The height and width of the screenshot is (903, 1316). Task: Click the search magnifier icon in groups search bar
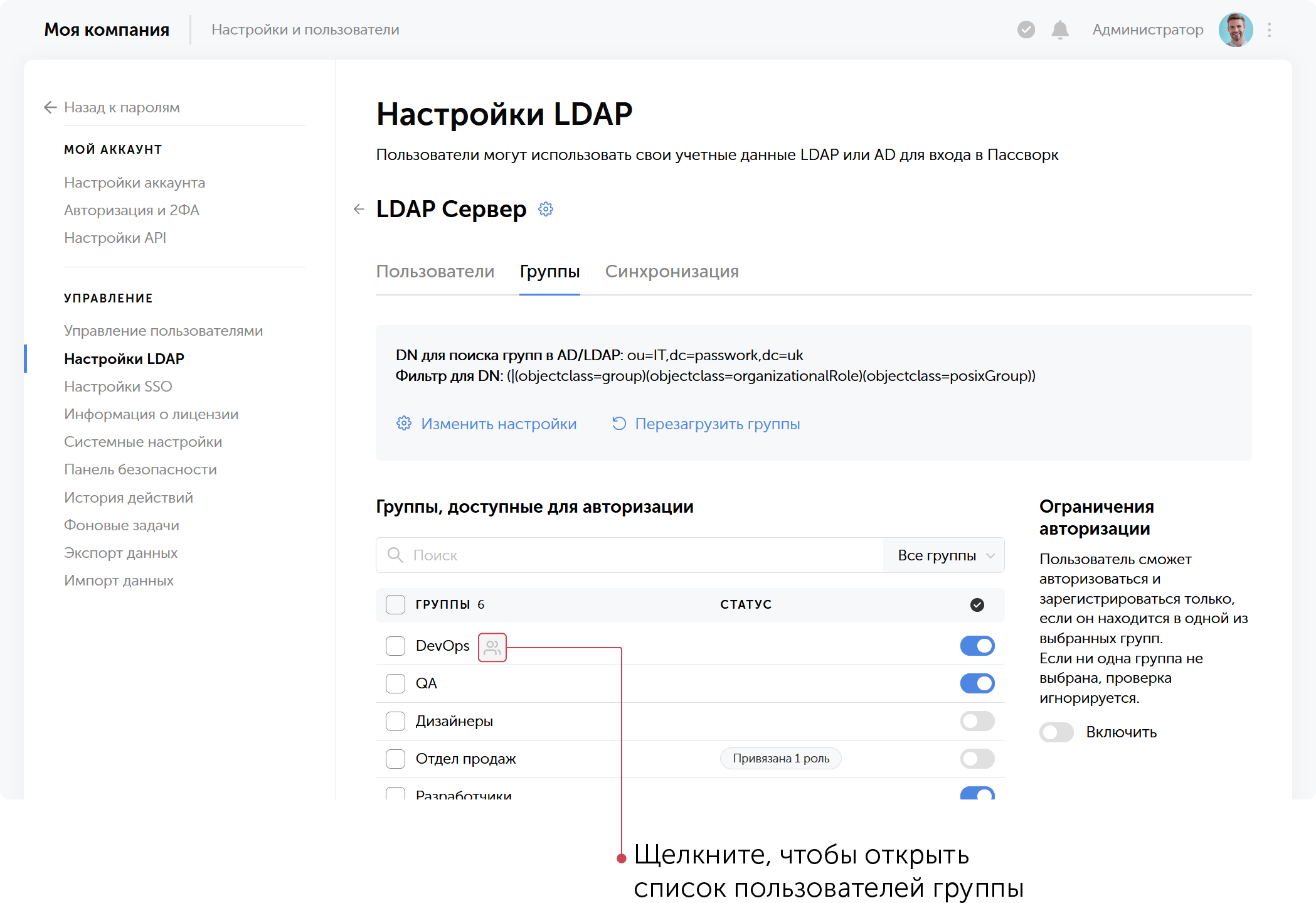[x=395, y=555]
